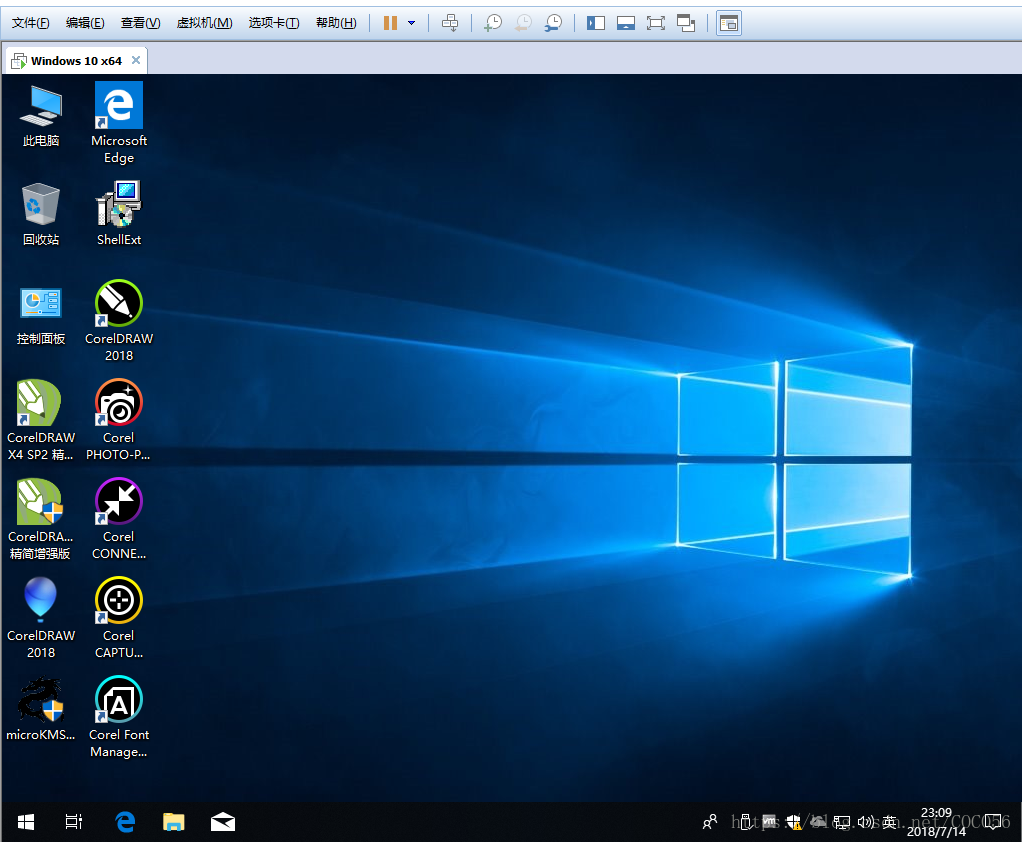Switch to Unity mode
The height and width of the screenshot is (842, 1022).
(686, 23)
